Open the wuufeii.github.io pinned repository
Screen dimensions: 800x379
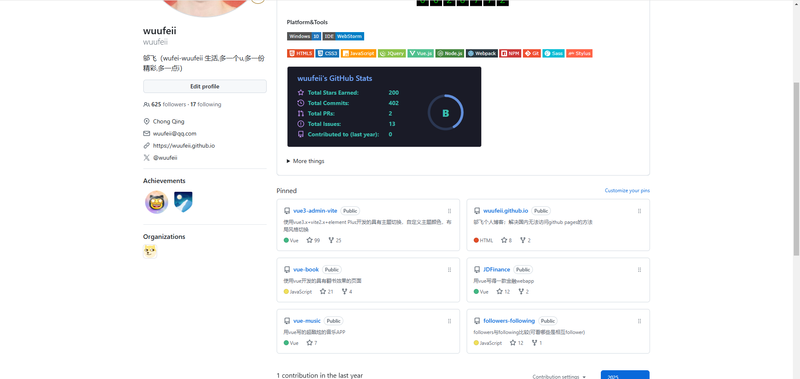pyautogui.click(x=506, y=211)
